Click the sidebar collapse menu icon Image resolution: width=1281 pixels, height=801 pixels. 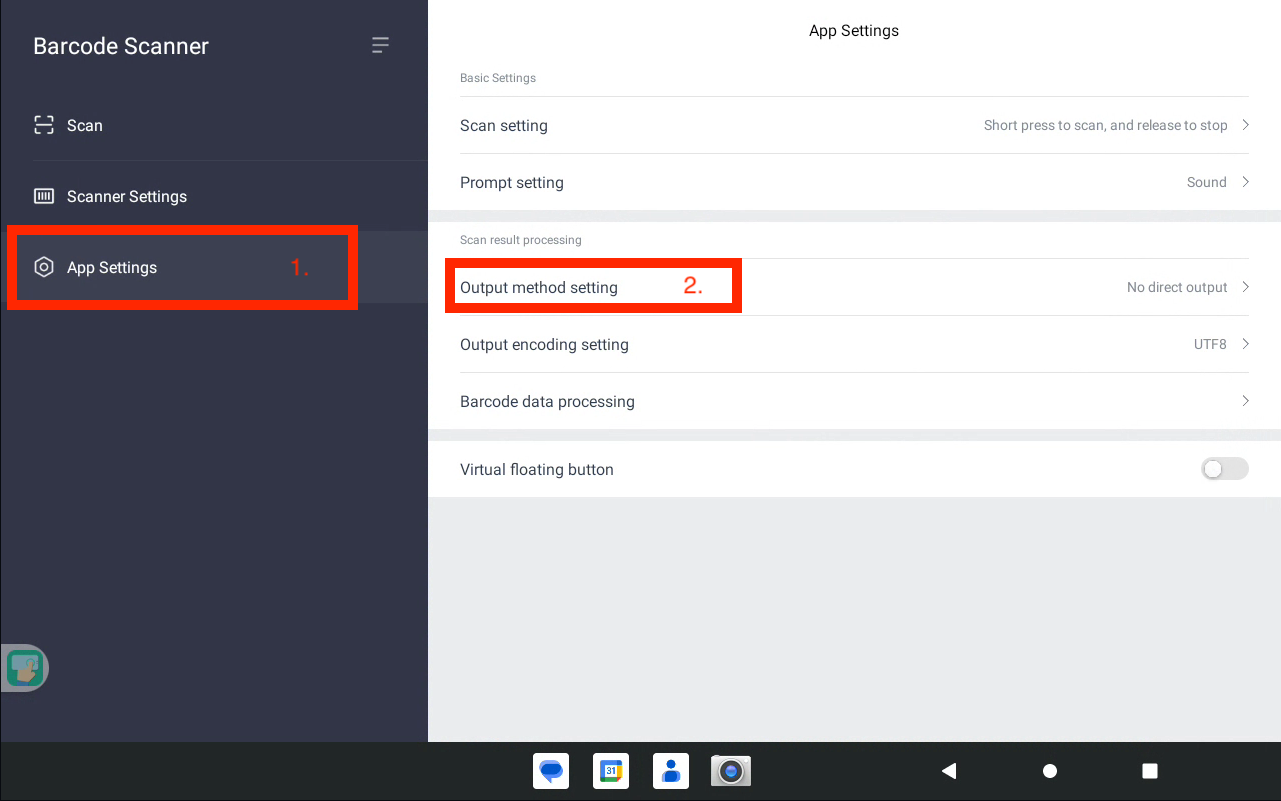tap(380, 45)
